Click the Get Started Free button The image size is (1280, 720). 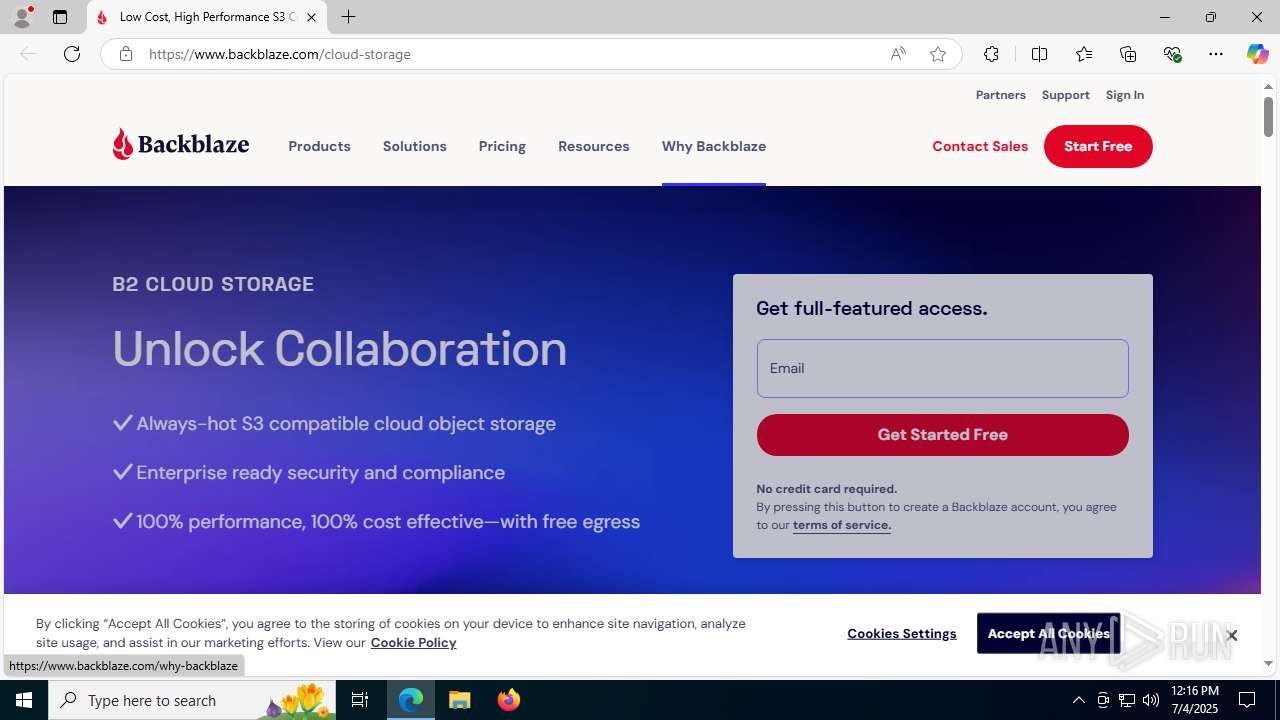pos(942,435)
